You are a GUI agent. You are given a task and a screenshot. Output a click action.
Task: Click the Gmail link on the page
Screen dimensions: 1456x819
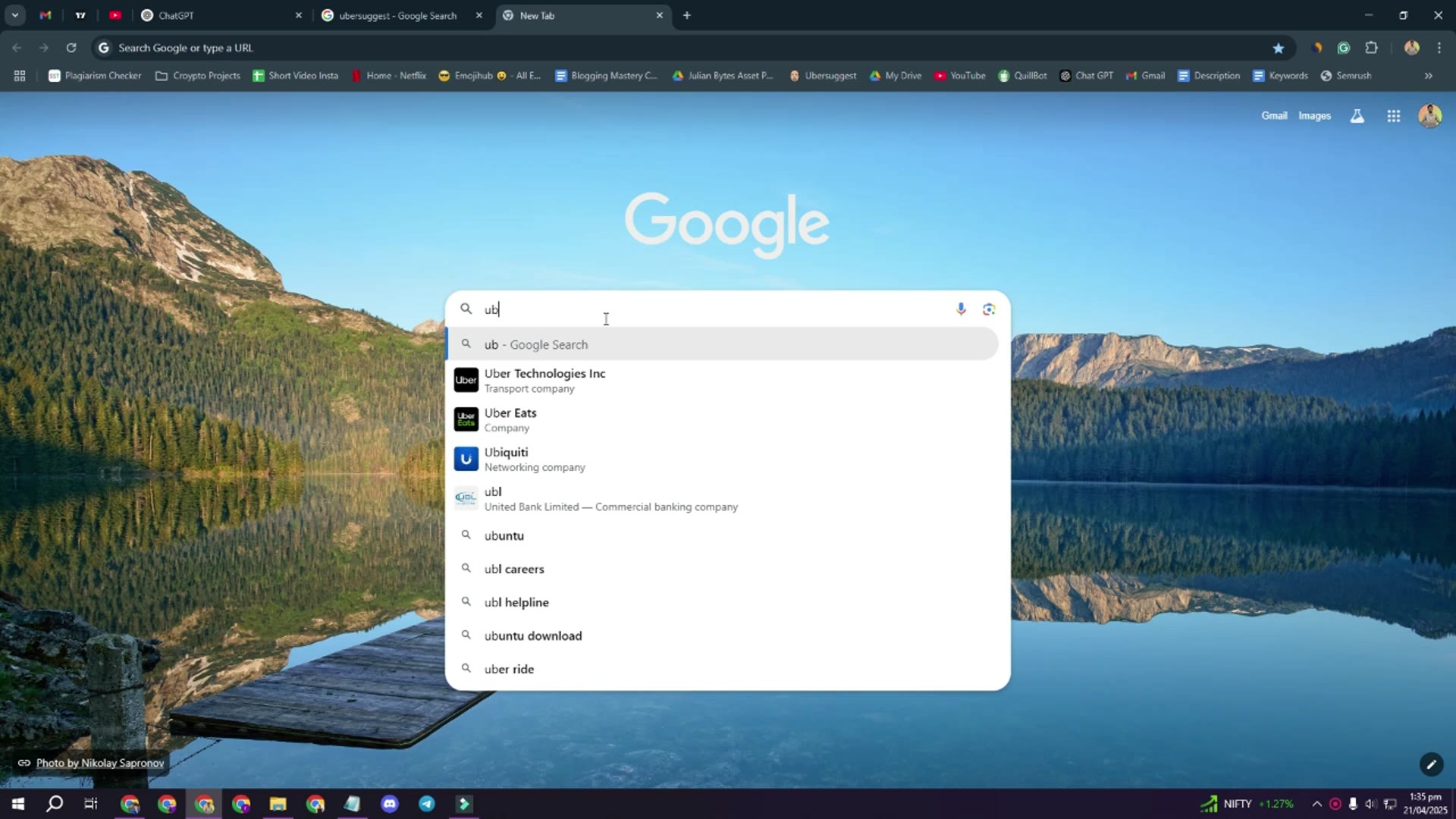pyautogui.click(x=1274, y=116)
